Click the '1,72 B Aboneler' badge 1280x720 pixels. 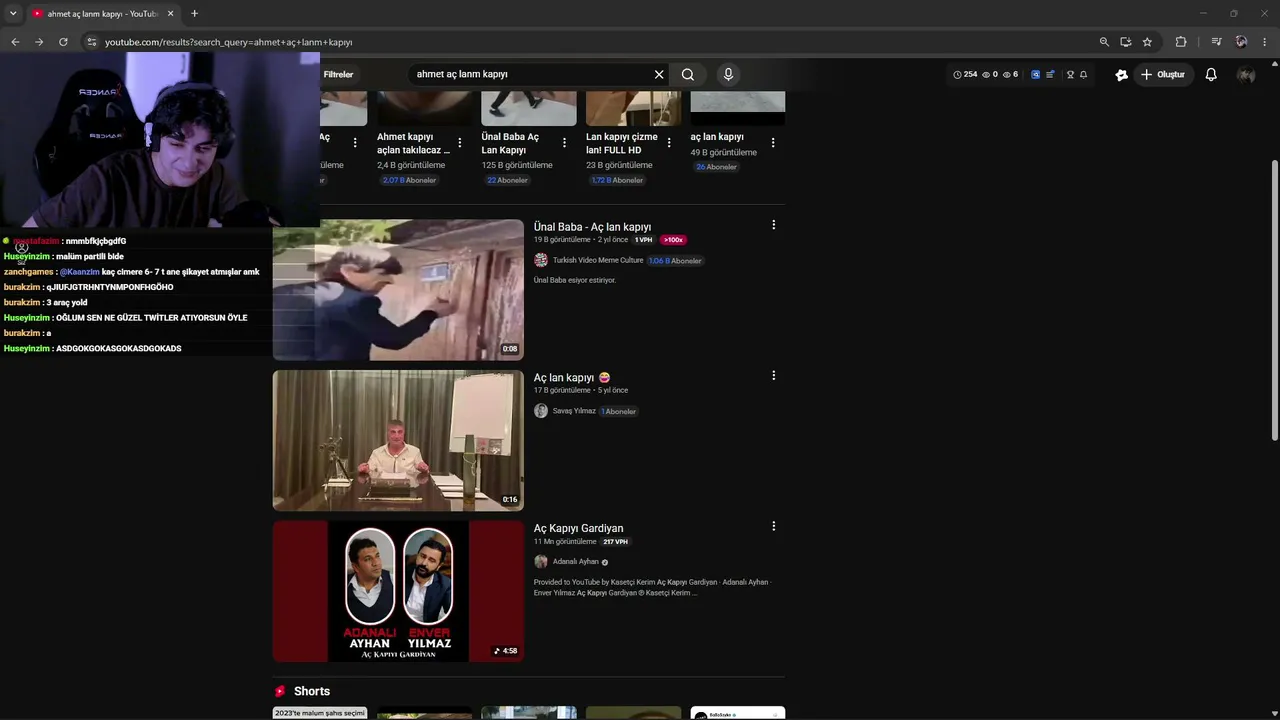point(617,180)
